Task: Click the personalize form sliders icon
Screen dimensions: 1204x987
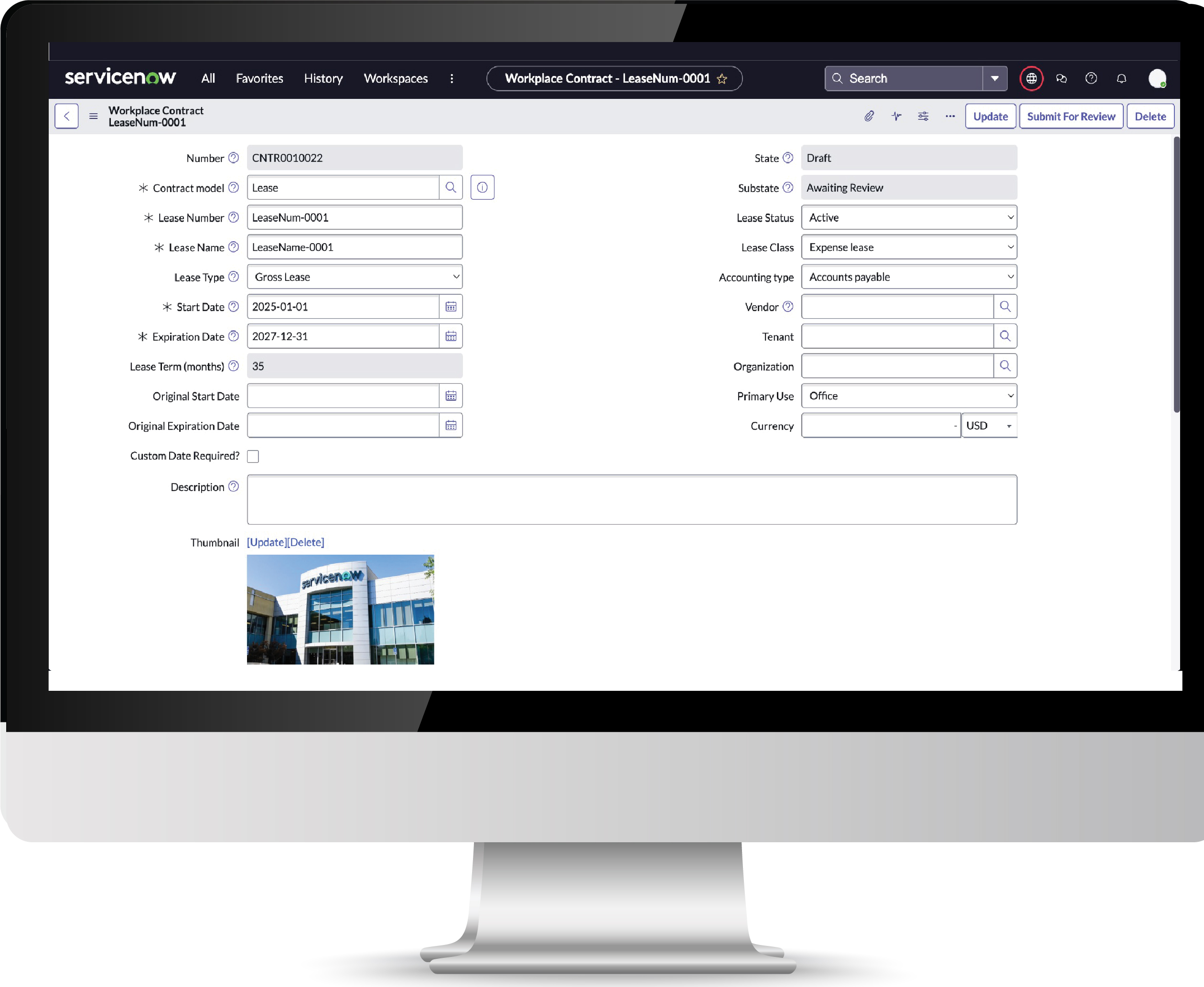Action: click(923, 116)
